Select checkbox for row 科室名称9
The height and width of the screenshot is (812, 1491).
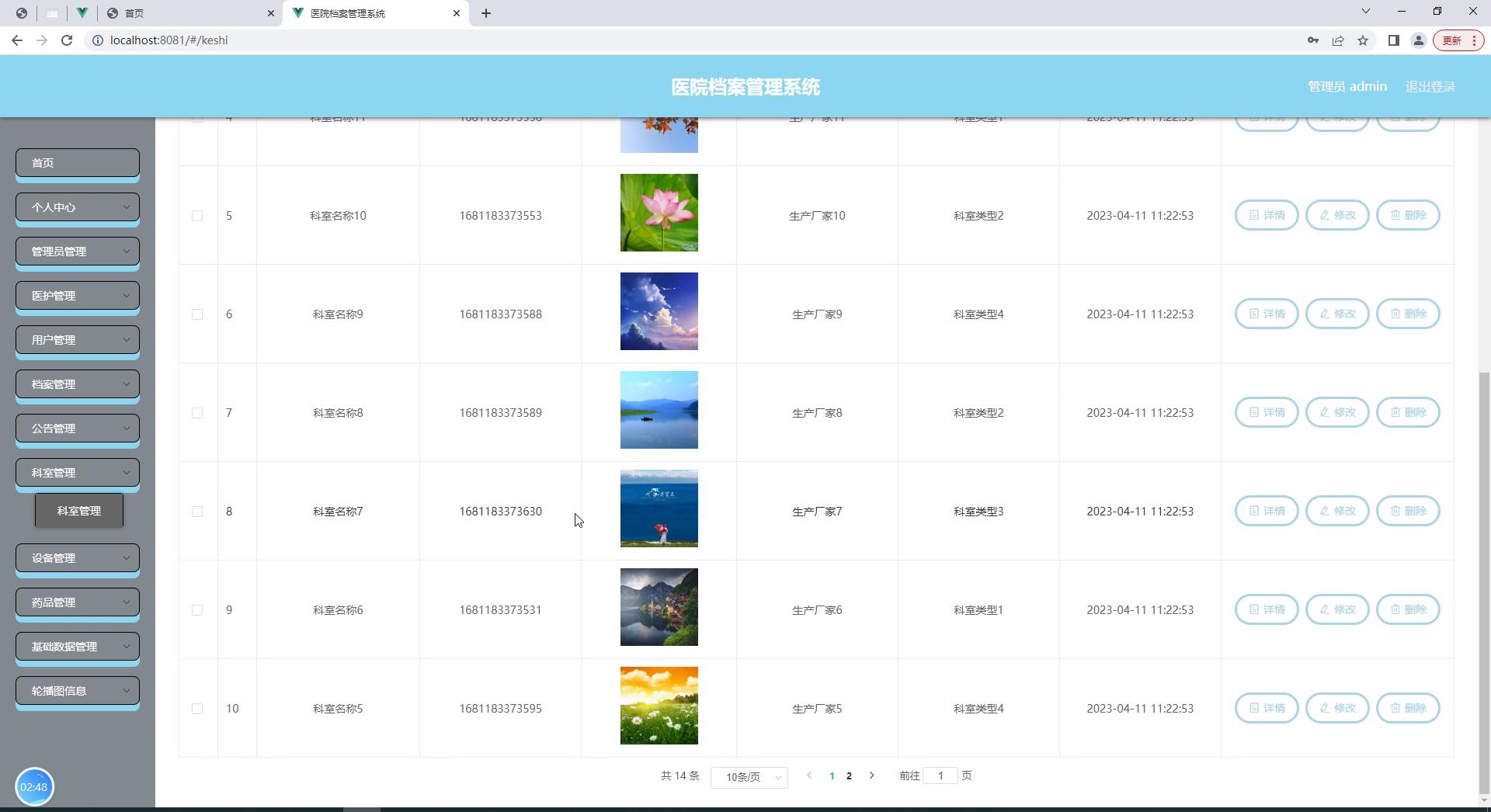197,314
